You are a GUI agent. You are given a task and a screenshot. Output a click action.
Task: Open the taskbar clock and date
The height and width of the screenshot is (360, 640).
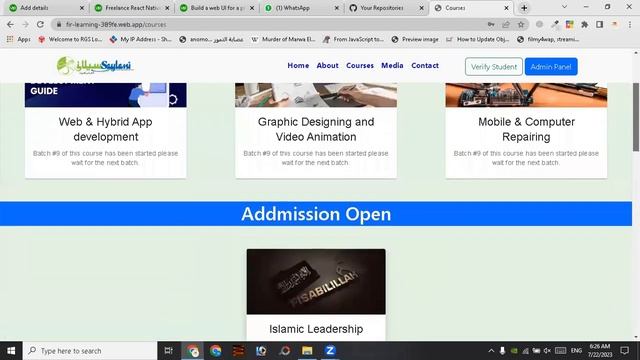(600, 351)
